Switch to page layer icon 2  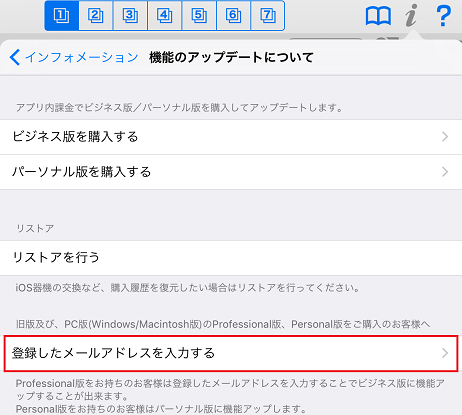tap(96, 16)
